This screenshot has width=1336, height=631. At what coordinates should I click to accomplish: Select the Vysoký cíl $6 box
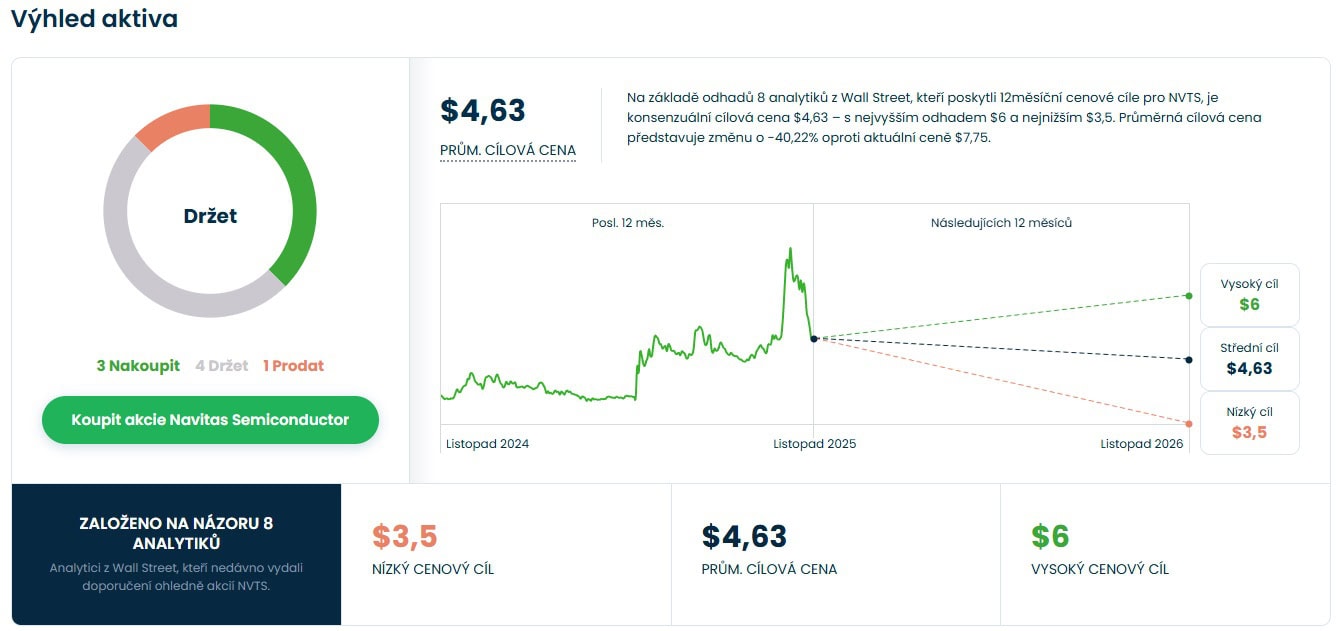coord(1249,295)
